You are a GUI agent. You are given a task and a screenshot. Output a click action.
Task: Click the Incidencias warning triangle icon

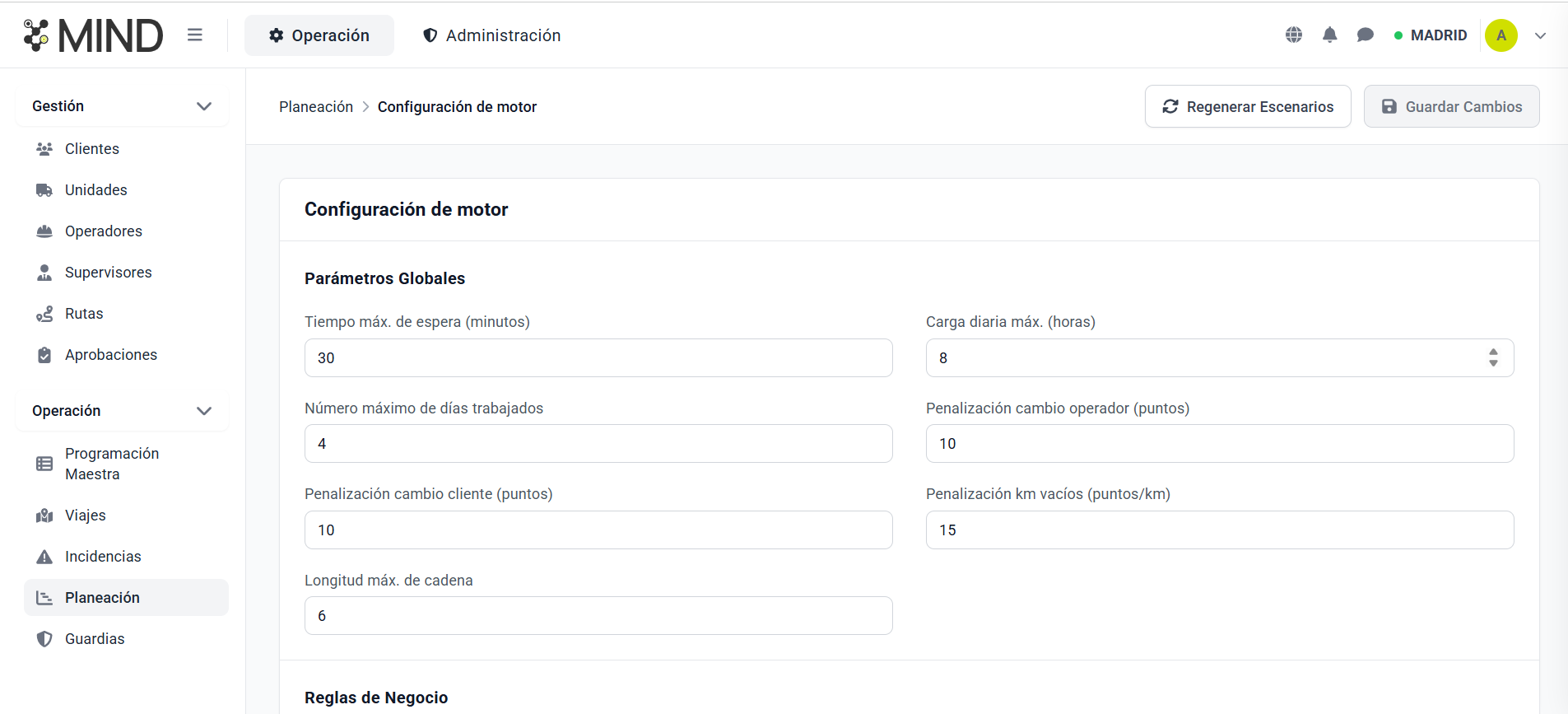(x=44, y=557)
